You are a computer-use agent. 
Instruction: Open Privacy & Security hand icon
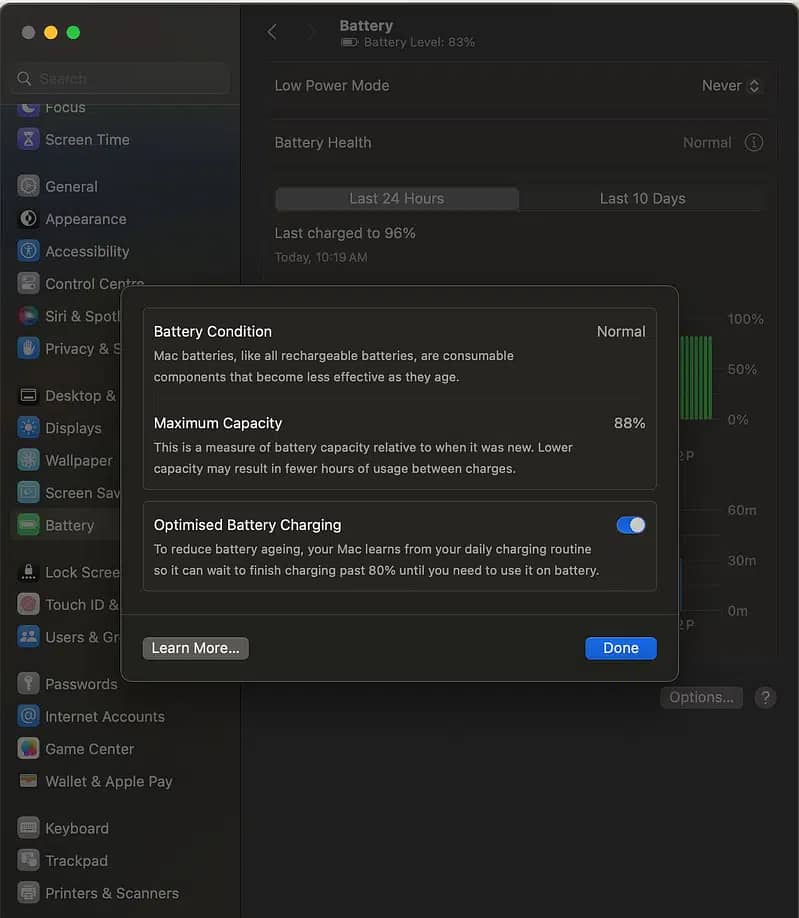pos(28,348)
